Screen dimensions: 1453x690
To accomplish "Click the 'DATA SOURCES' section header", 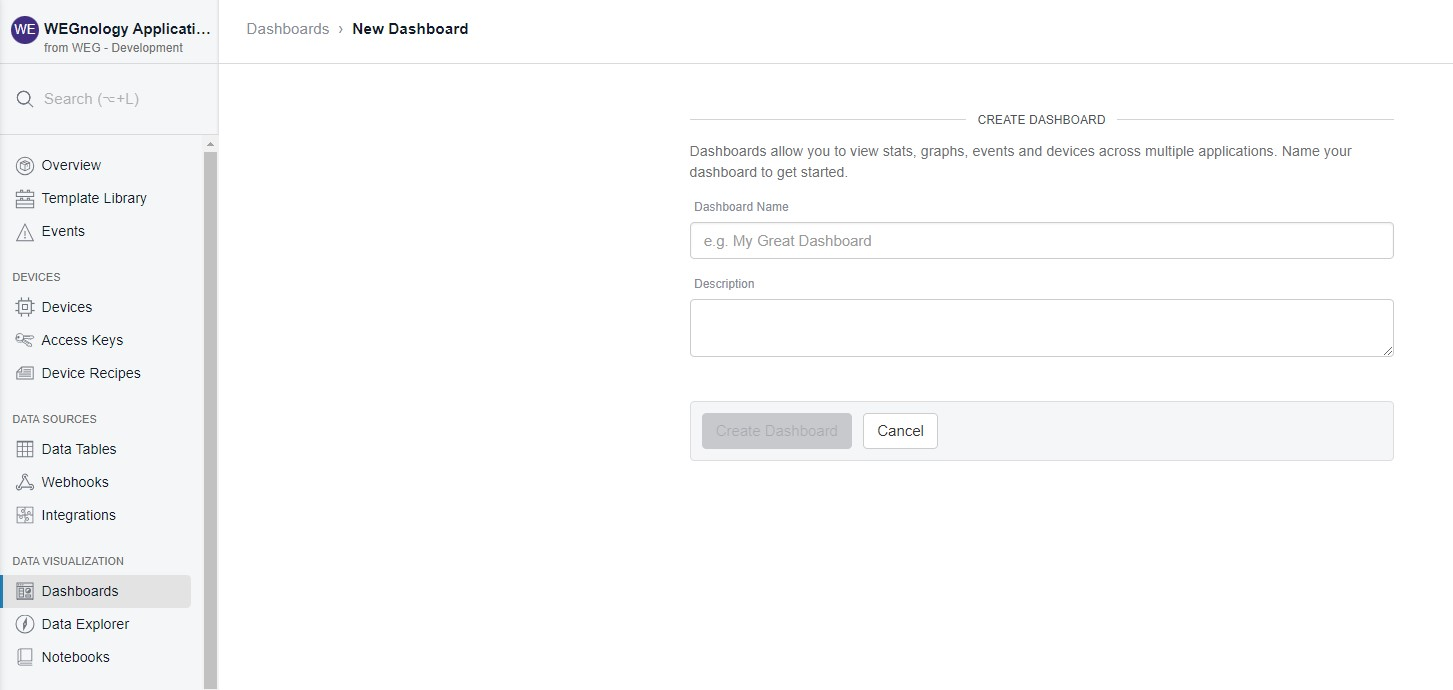I will [54, 419].
